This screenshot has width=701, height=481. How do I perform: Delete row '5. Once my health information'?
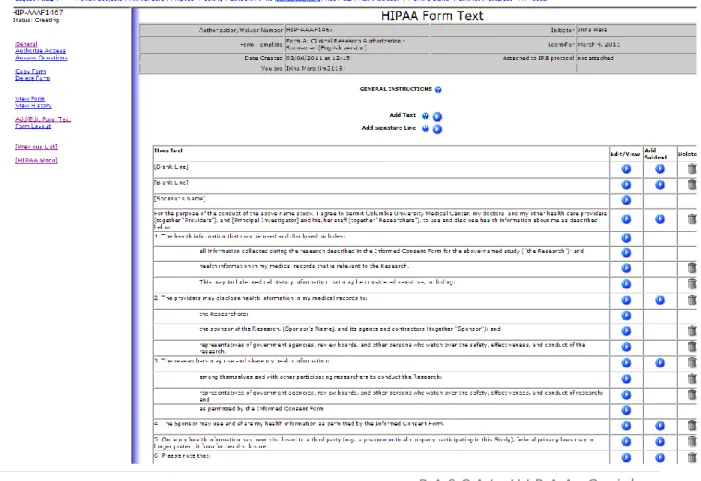(x=692, y=442)
